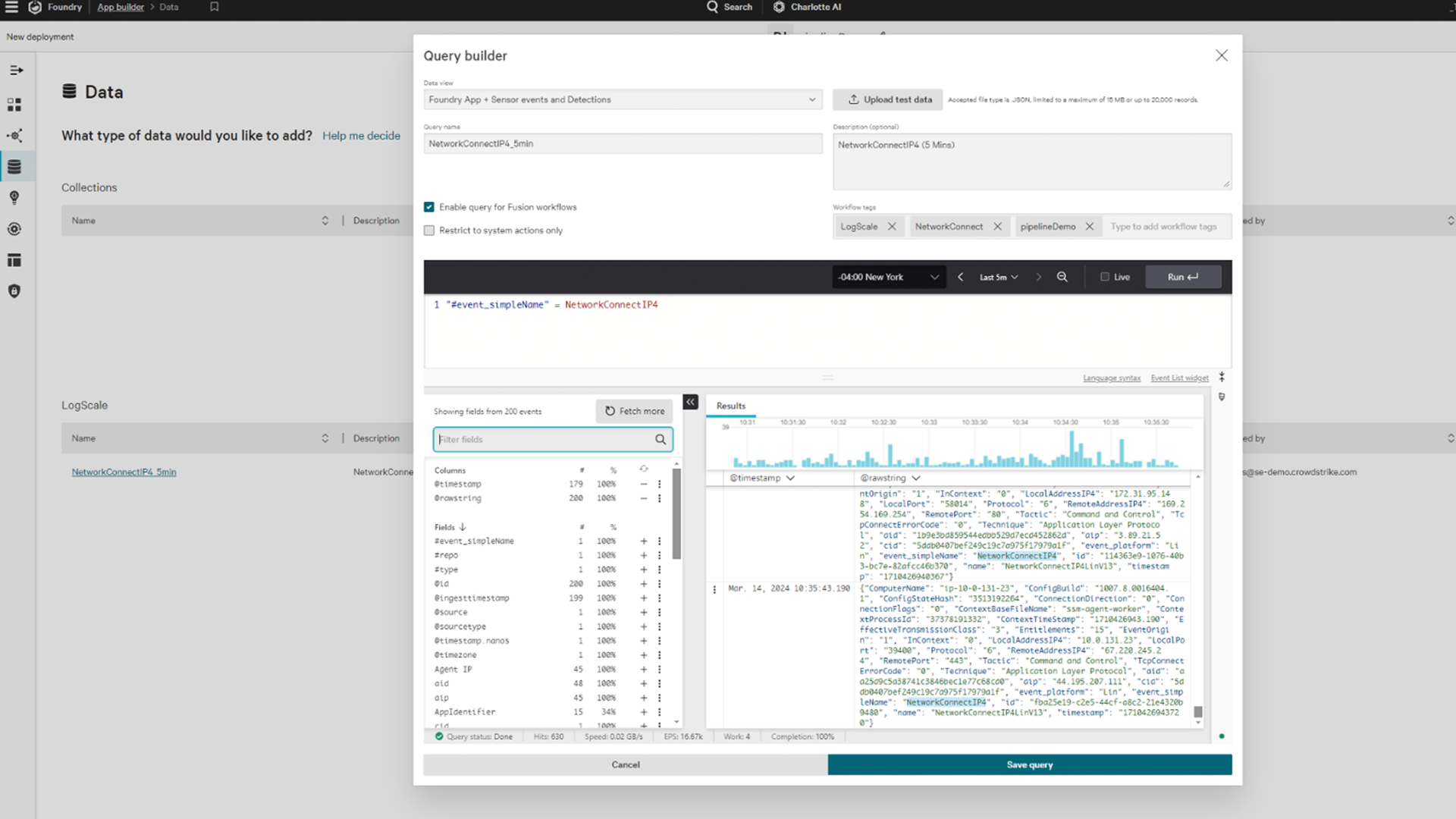Expand the Last 5m time range
Viewport: 1456px width, 819px height.
point(998,277)
